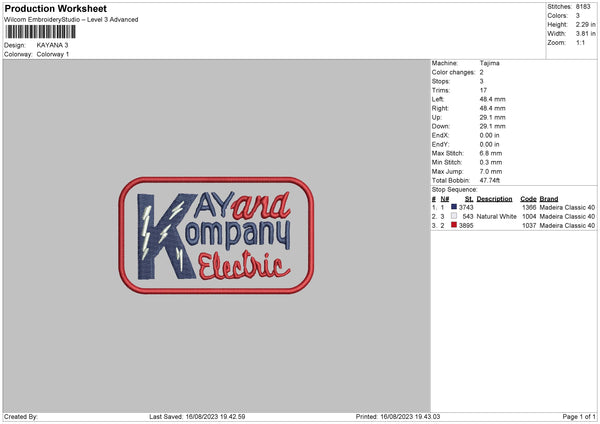Click the Machine value Tajima
The image size is (600, 424).
(x=489, y=63)
